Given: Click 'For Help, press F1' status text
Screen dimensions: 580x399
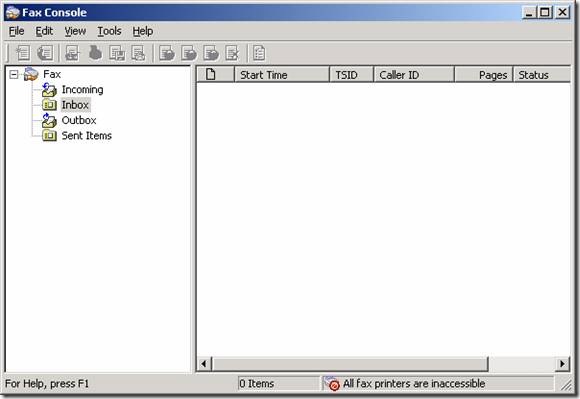Looking at the screenshot, I should click(x=47, y=384).
